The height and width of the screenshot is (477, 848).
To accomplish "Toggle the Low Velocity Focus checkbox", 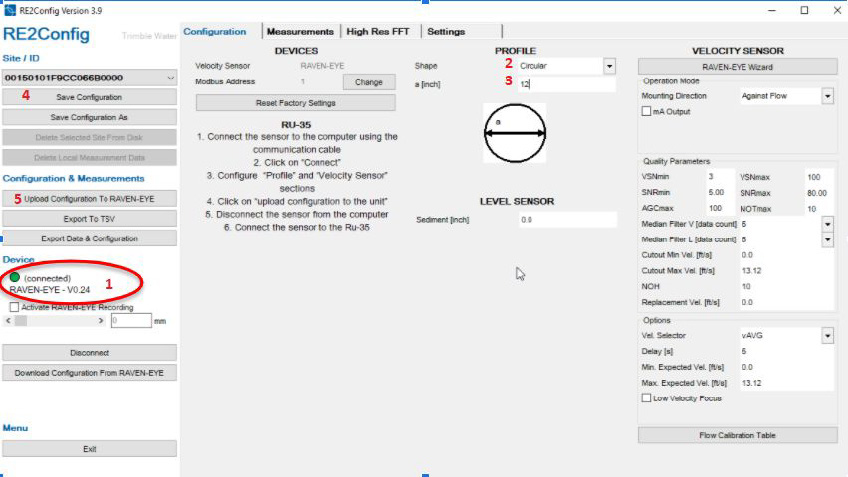I will point(646,398).
